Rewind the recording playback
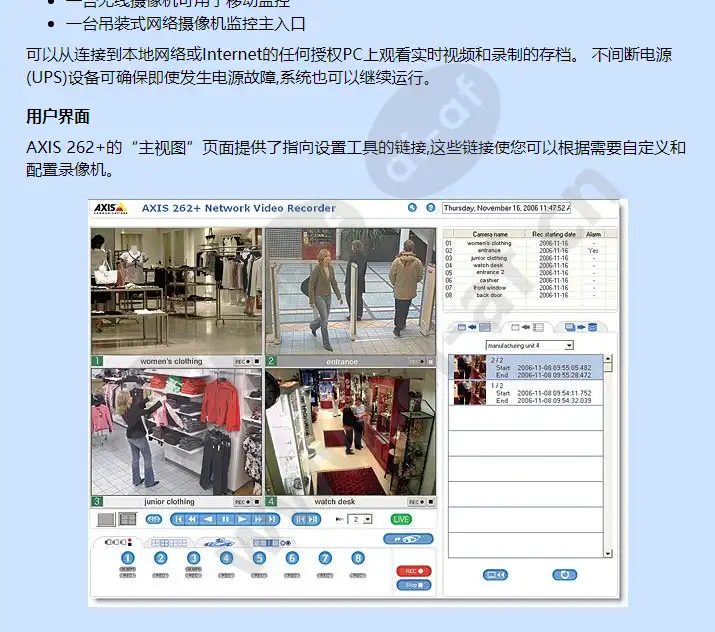715x632 pixels. pyautogui.click(x=192, y=519)
